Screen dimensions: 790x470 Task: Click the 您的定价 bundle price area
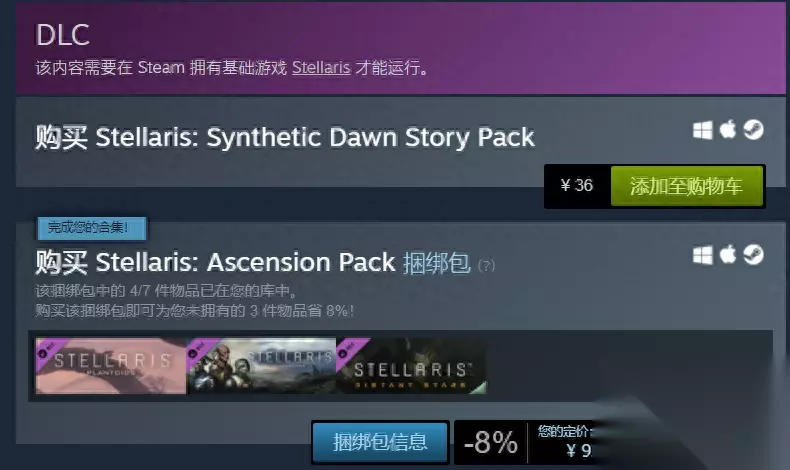(x=564, y=442)
